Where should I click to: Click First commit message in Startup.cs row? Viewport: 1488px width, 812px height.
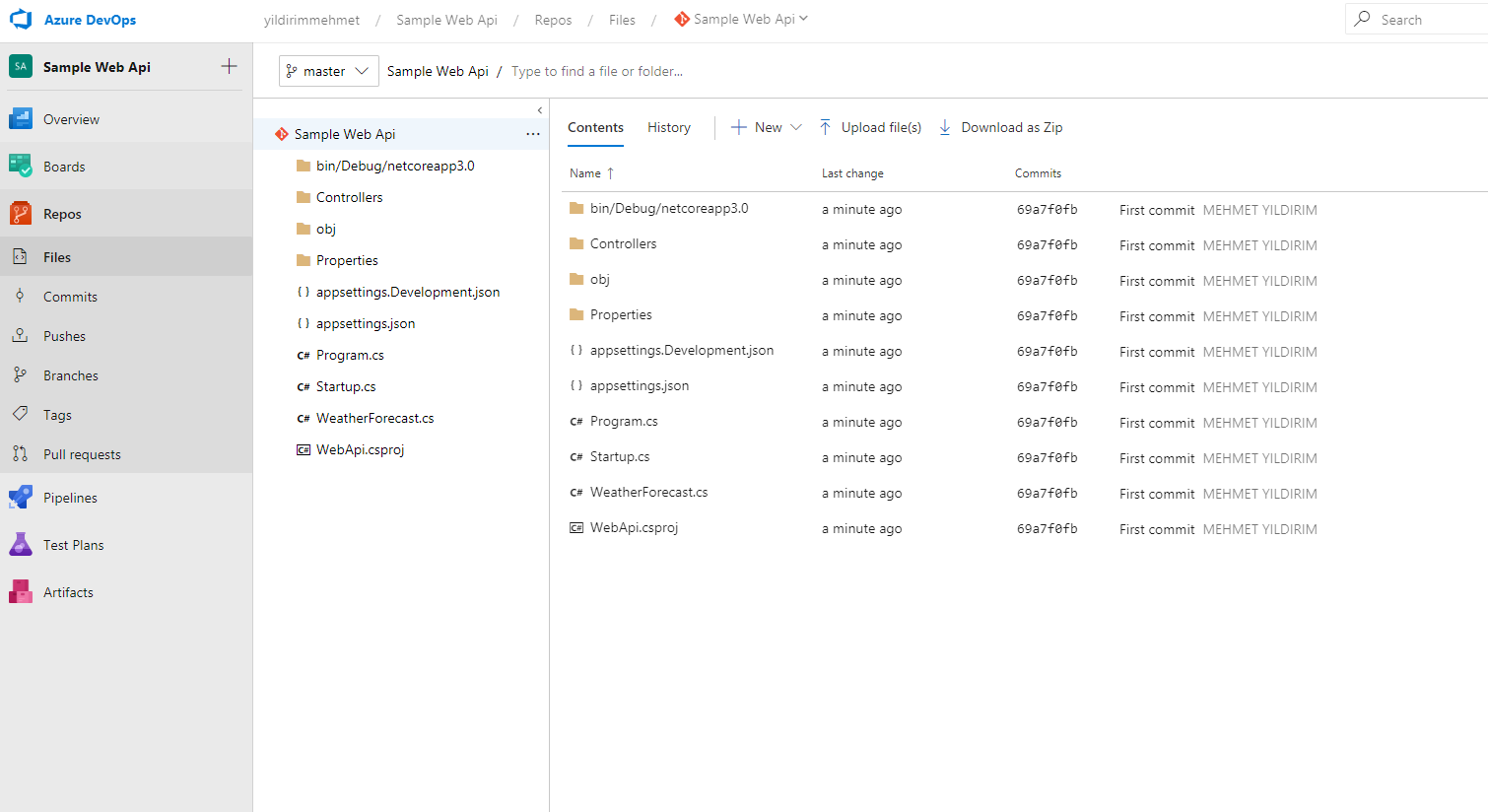click(x=1157, y=458)
